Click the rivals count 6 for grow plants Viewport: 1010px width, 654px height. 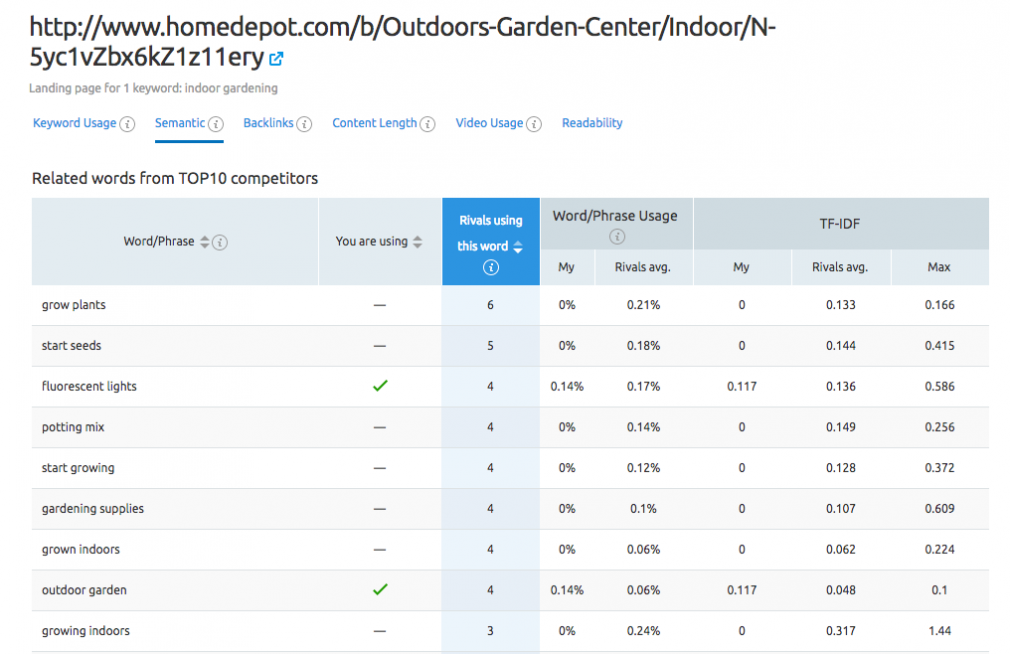coord(490,305)
